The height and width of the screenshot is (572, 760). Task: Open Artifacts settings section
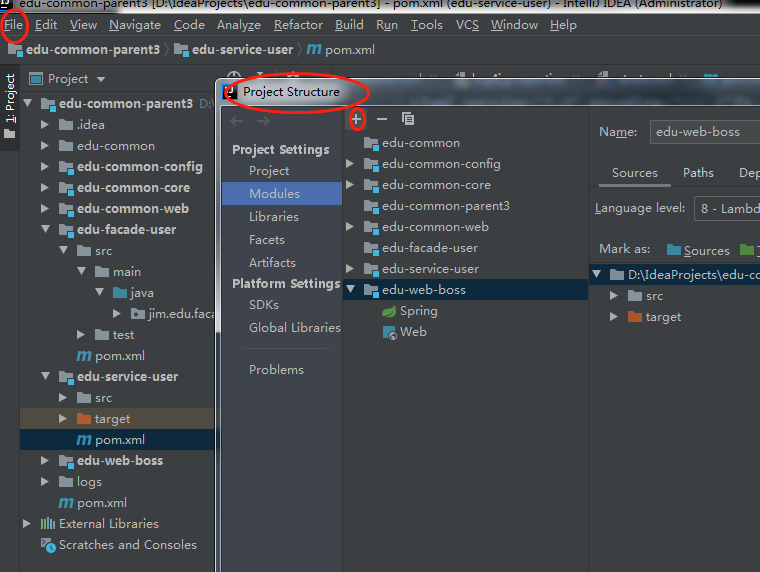coord(272,263)
